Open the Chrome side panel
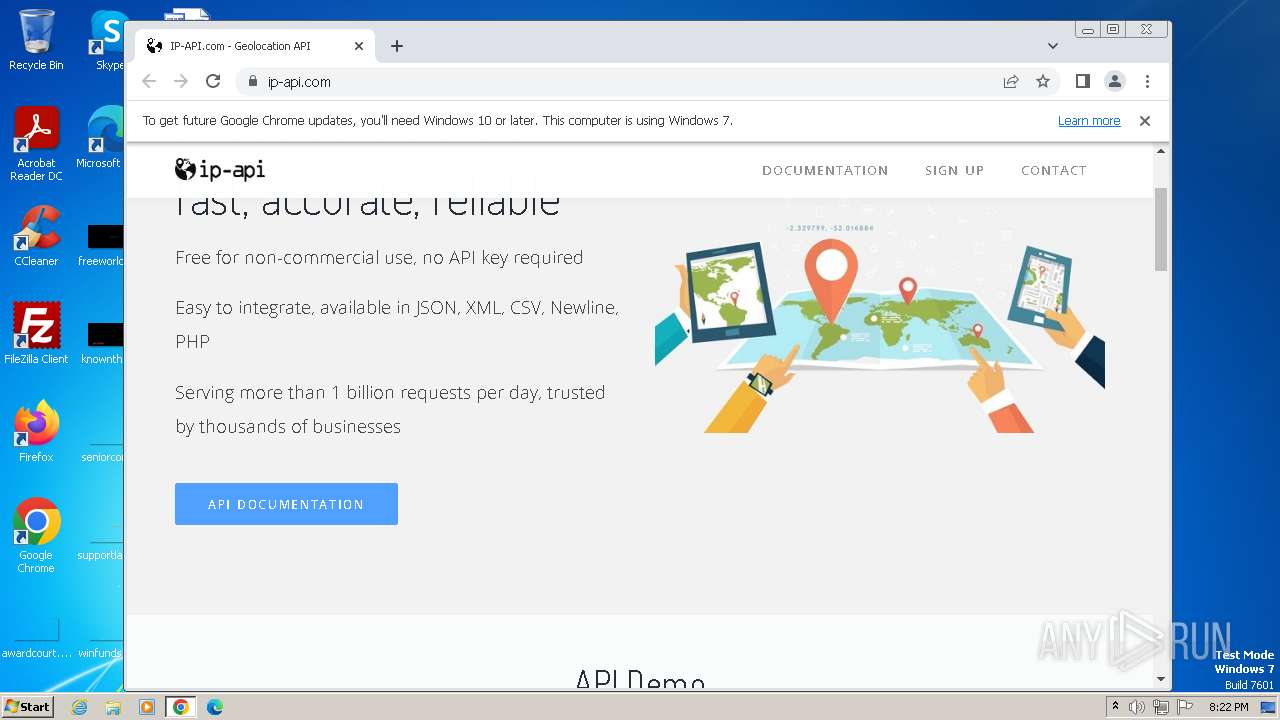 (1082, 81)
